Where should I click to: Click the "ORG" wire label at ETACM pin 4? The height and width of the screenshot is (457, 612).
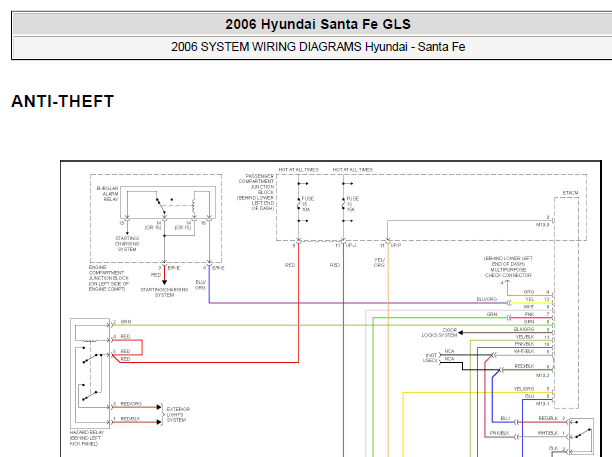click(x=529, y=292)
